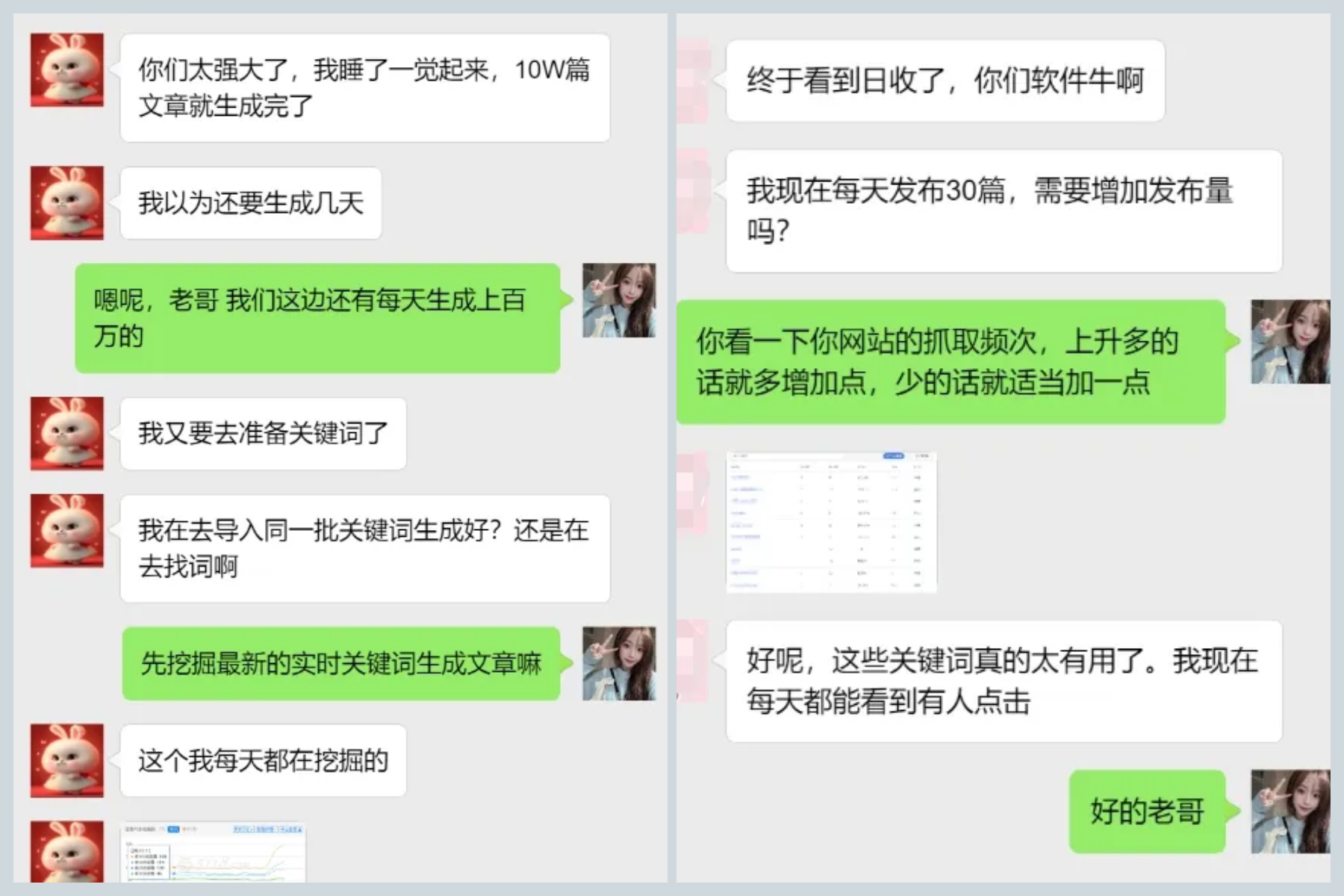
Task: Click the green bubble '先挖掘最新的实时关键词生成文章嘛'
Action: (341, 664)
